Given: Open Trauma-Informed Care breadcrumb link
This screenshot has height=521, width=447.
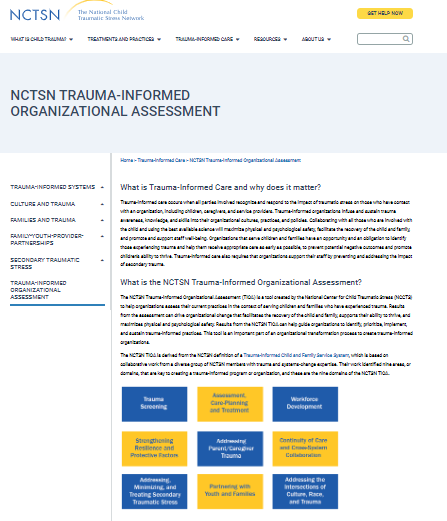Looking at the screenshot, I should pyautogui.click(x=161, y=160).
